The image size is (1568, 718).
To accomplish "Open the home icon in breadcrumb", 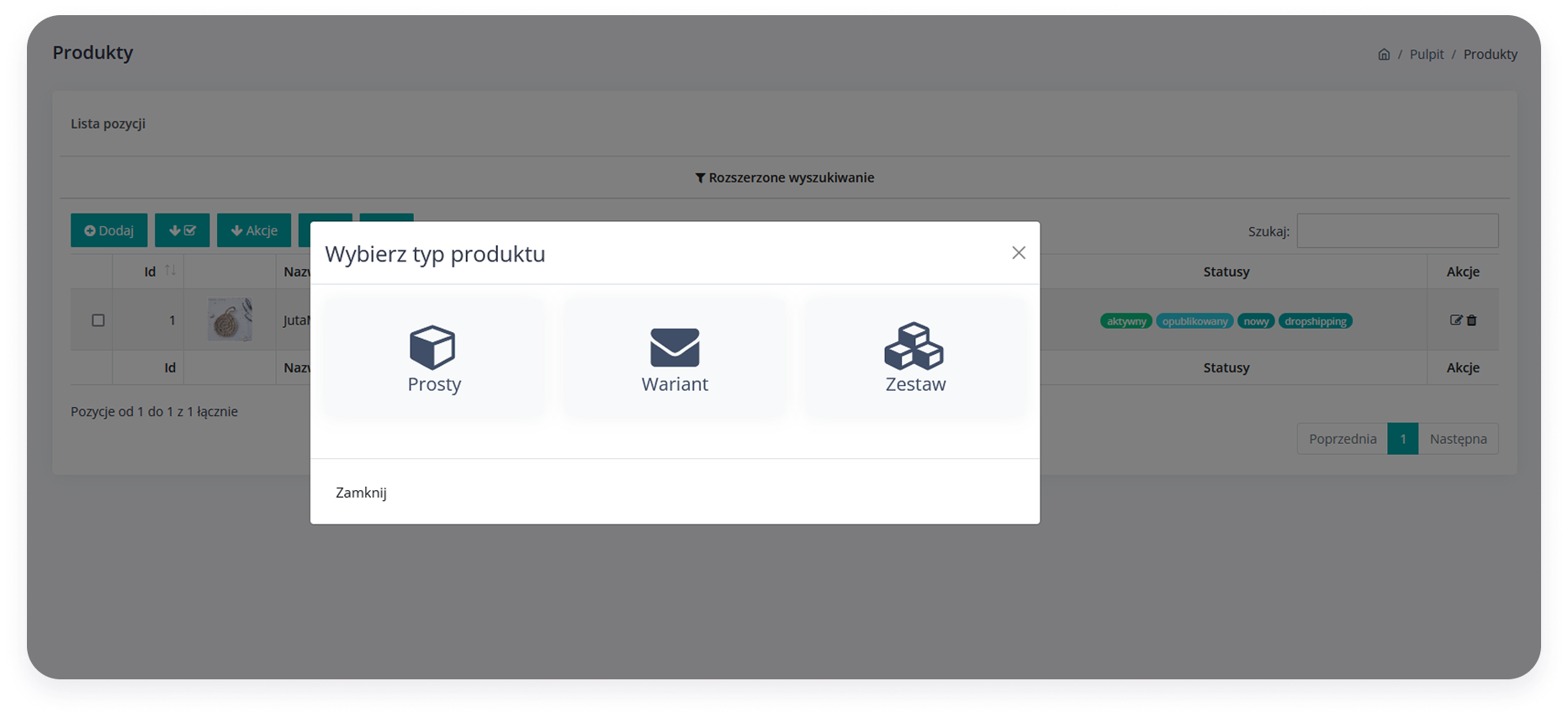I will point(1384,55).
